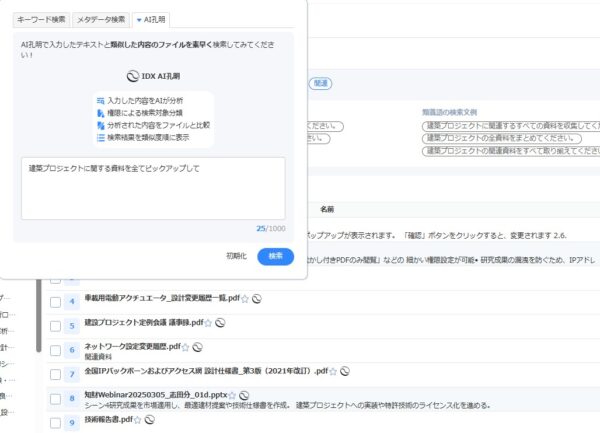Tick the checkbox of row 6
Image resolution: width=600 pixels, height=433 pixels.
tap(55, 350)
